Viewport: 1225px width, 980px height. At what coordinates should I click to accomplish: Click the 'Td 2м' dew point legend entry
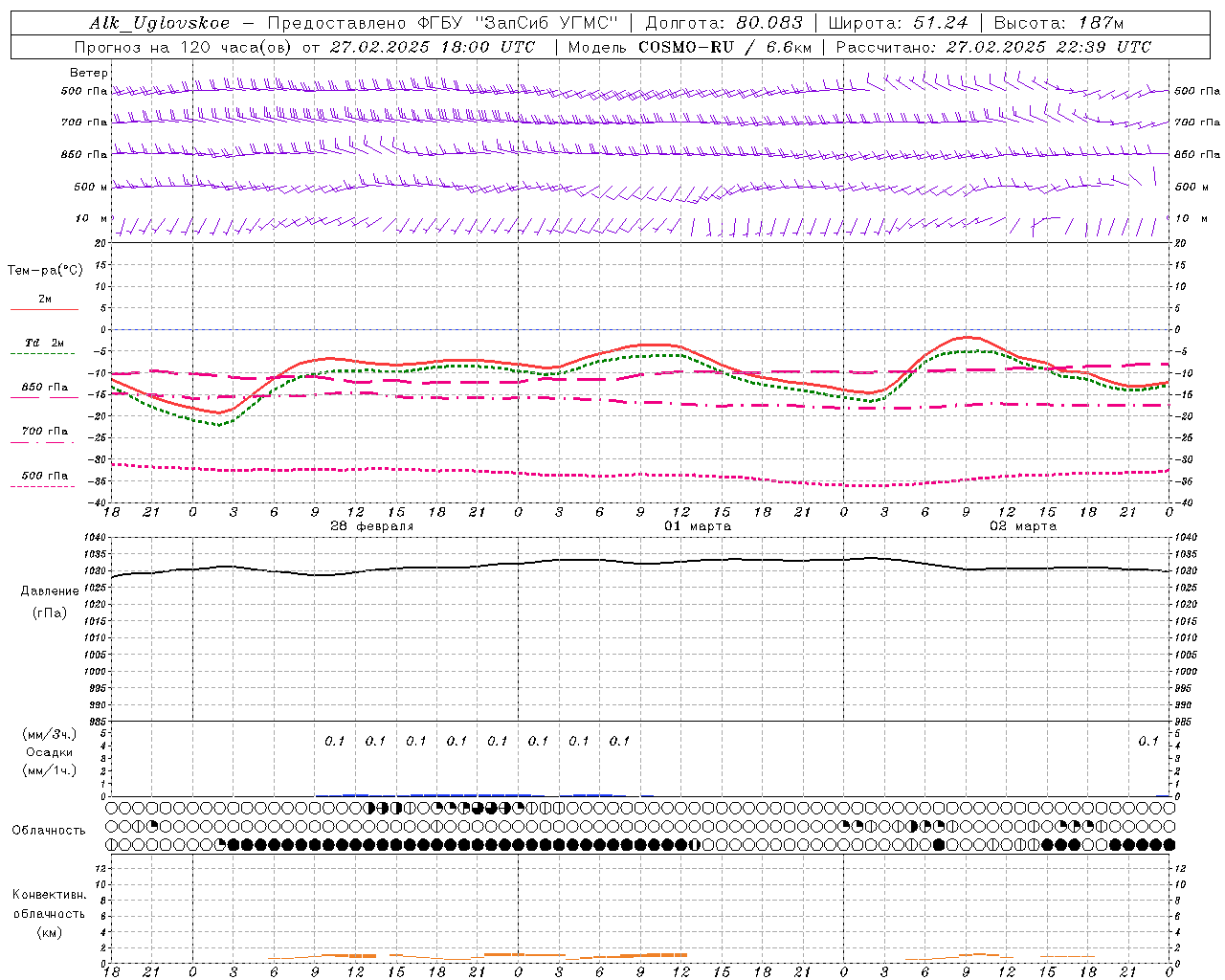pos(45,343)
